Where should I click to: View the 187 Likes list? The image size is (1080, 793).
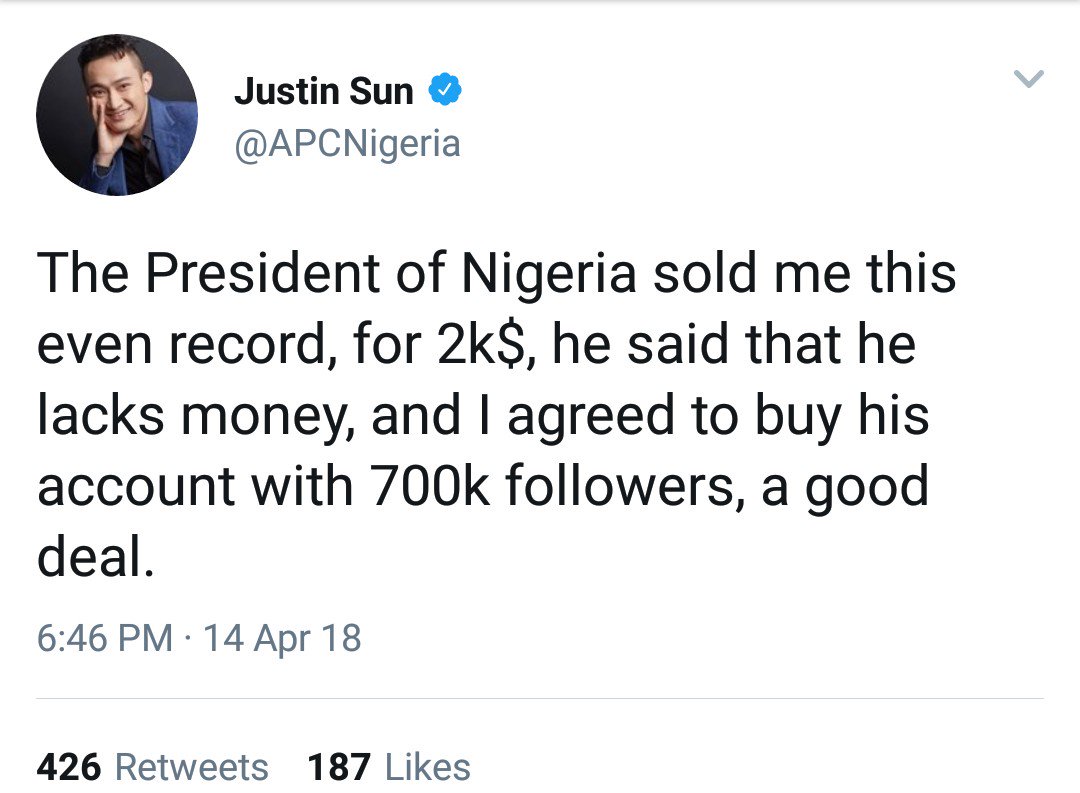389,767
